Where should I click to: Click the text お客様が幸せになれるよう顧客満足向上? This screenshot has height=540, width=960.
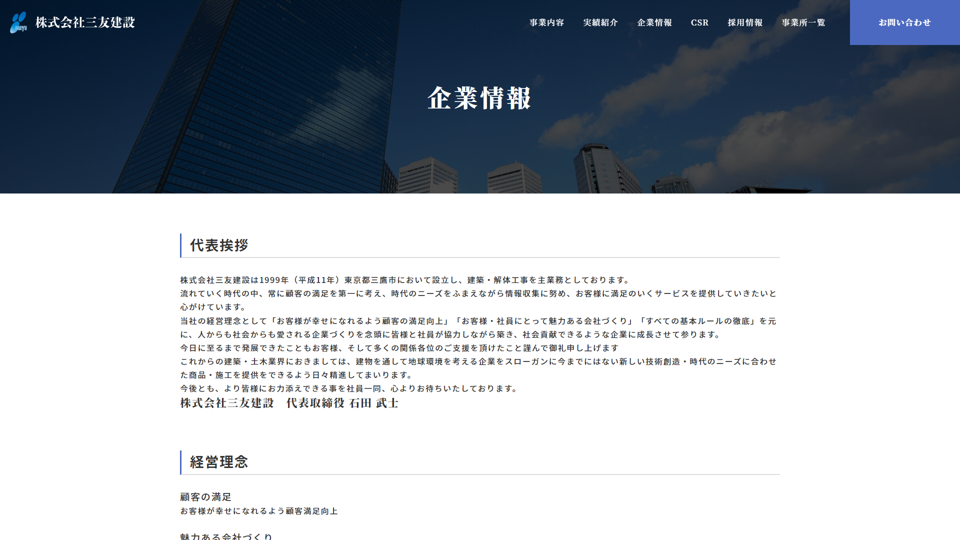coord(259,511)
